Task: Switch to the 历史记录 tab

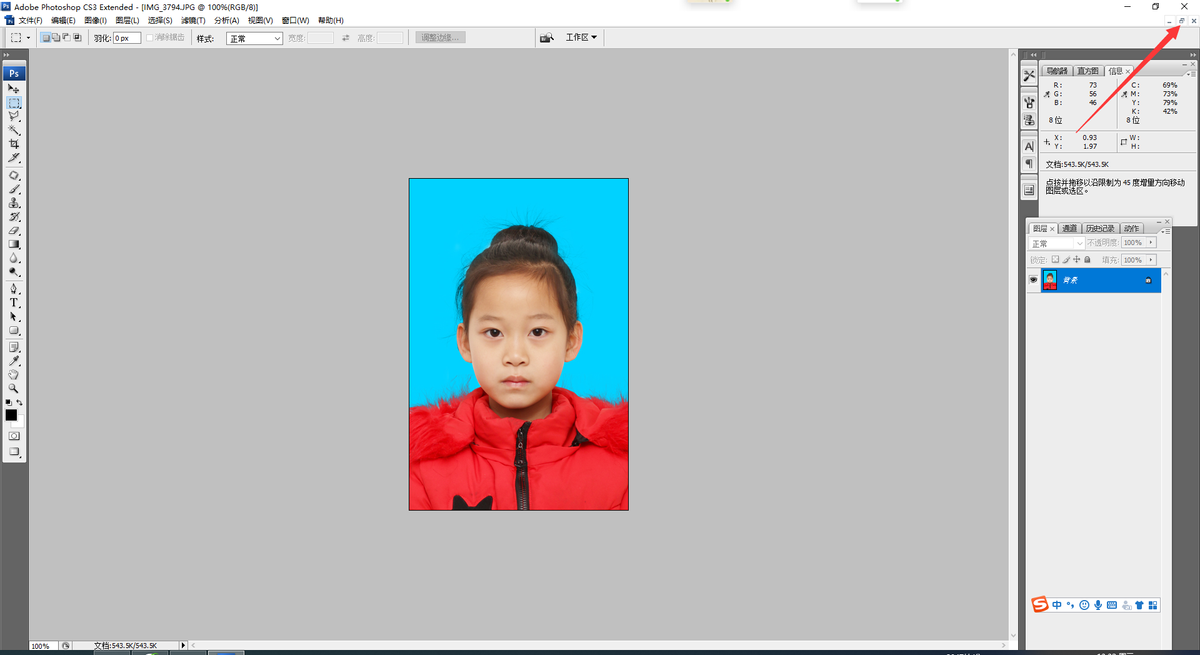Action: point(1100,228)
